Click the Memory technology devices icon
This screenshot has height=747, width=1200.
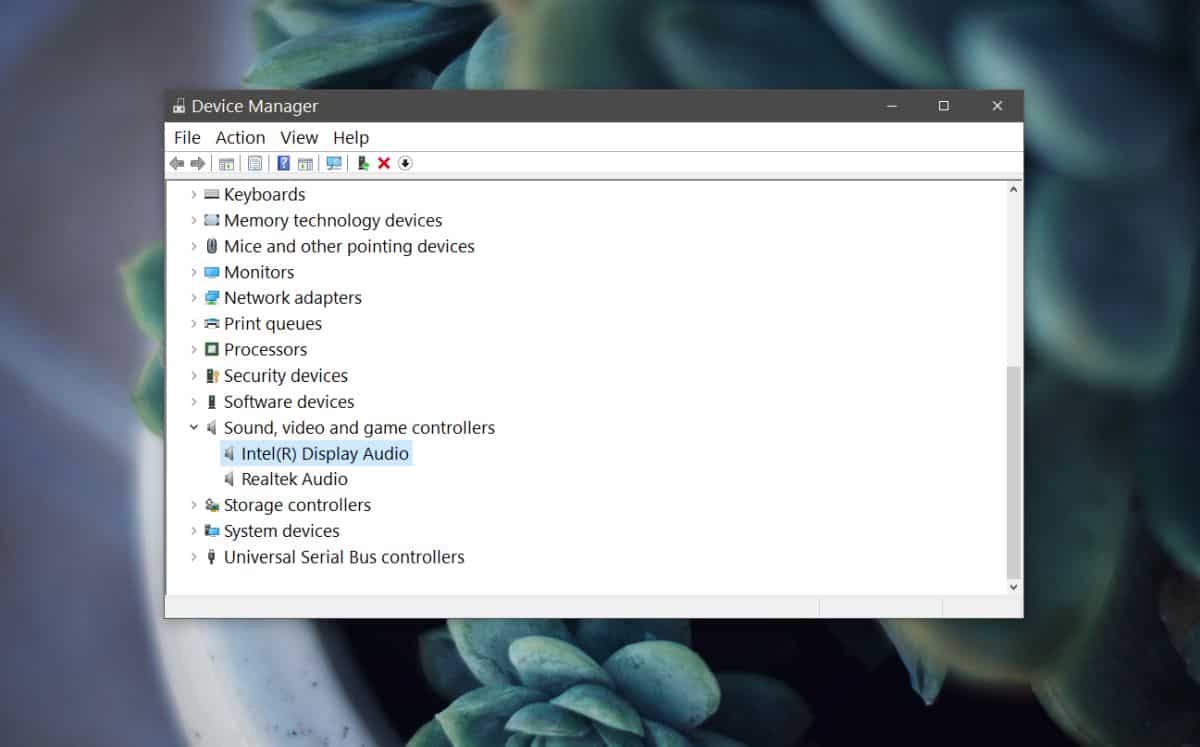pyautogui.click(x=212, y=220)
